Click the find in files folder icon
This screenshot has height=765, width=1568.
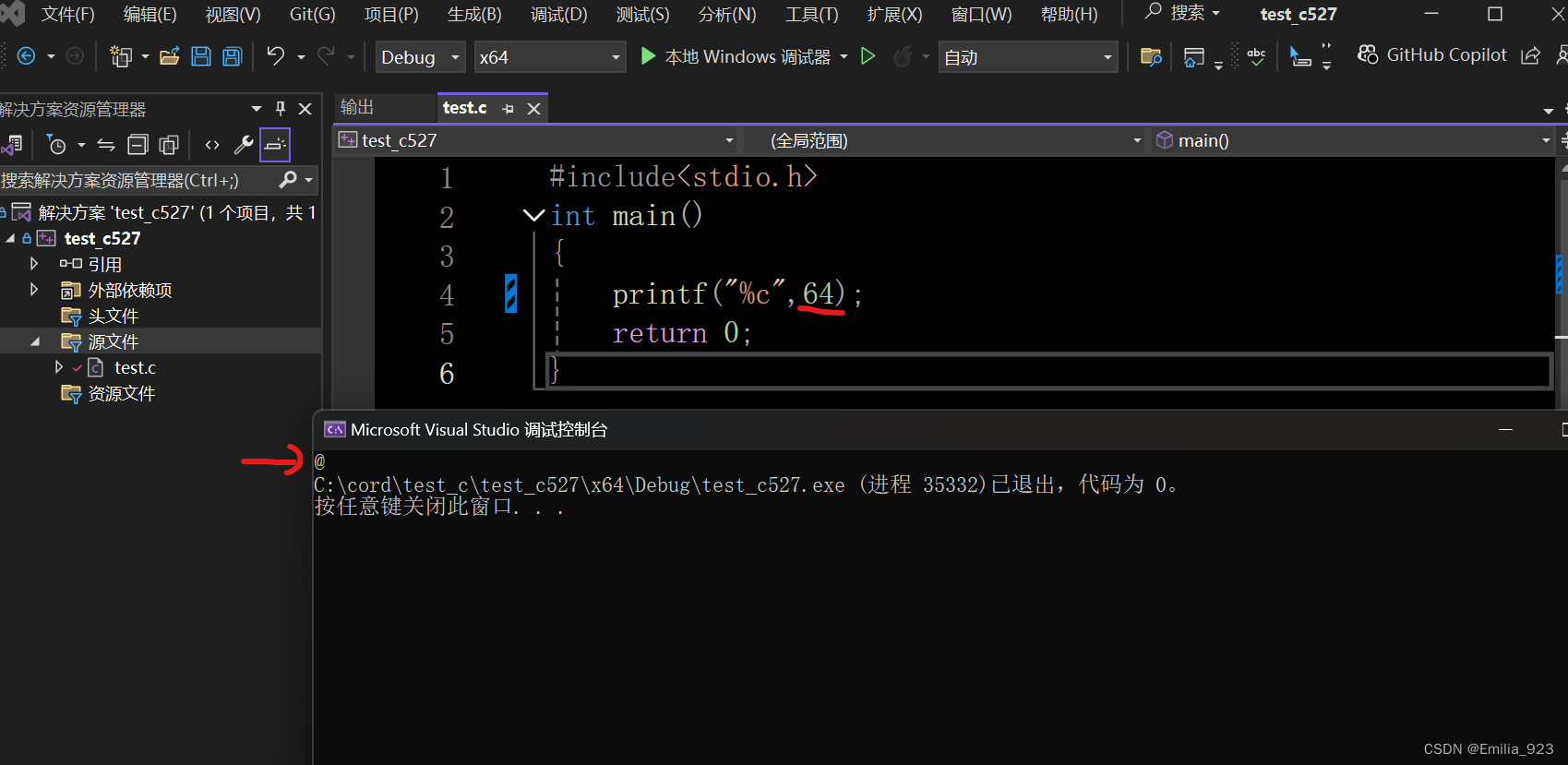(1151, 56)
